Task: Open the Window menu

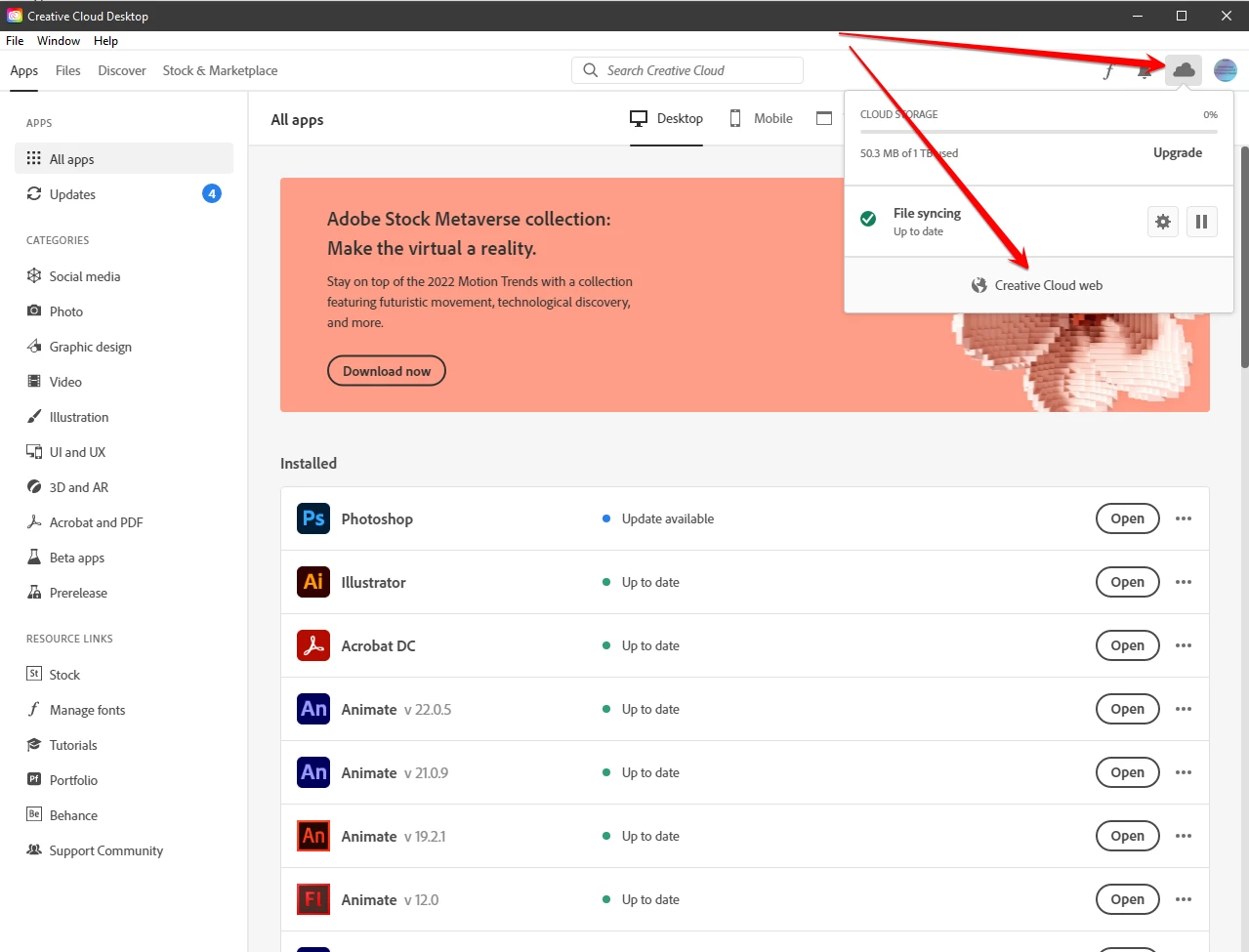Action: pyautogui.click(x=59, y=41)
